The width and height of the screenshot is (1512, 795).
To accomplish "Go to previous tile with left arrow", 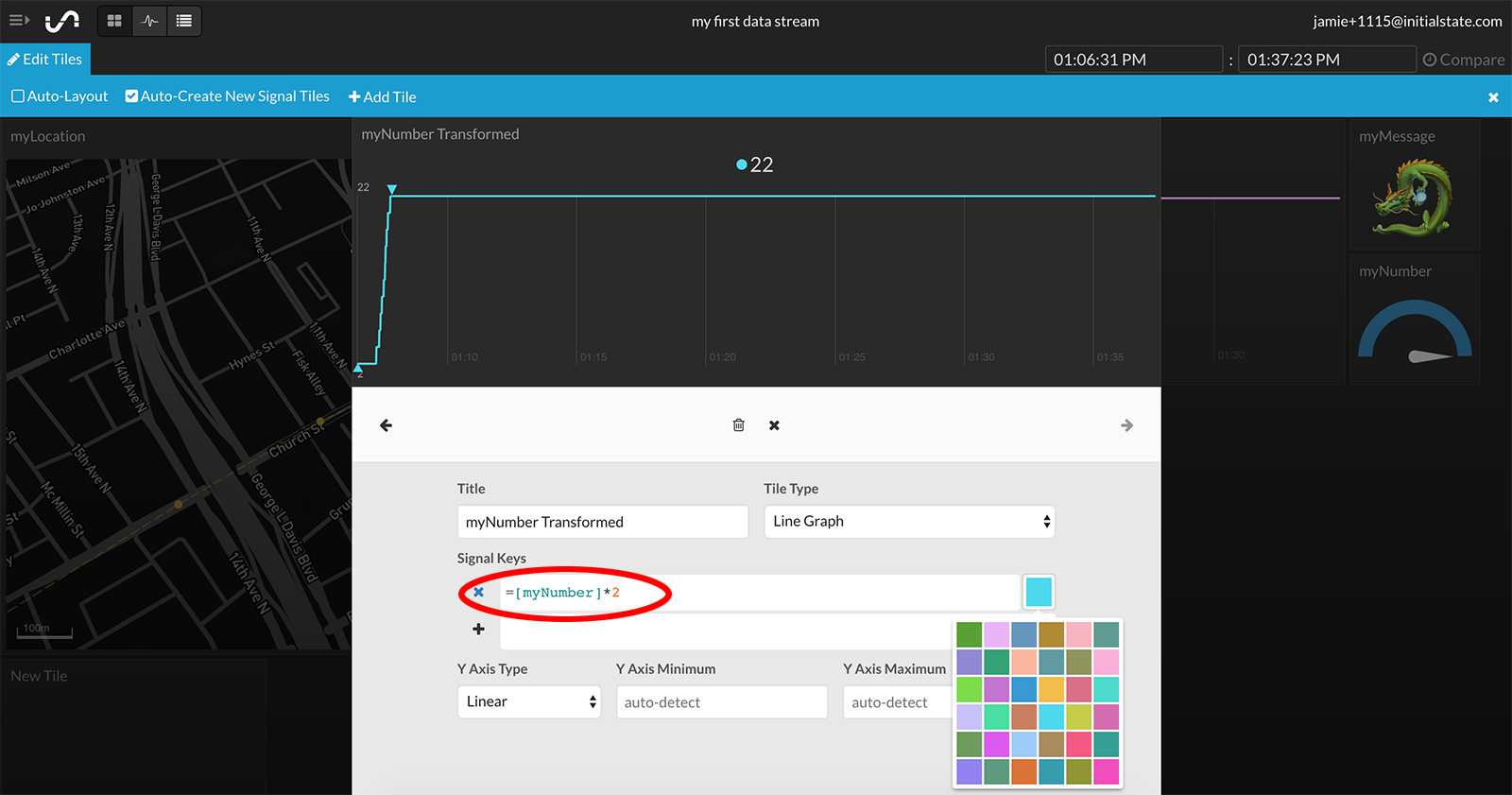I will (386, 425).
